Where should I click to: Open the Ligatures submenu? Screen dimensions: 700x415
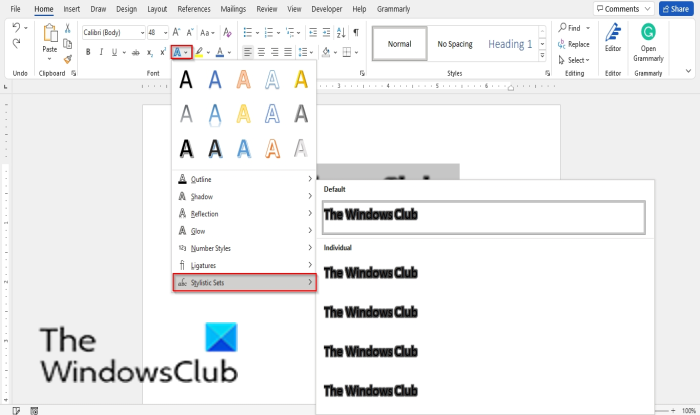[244, 266]
